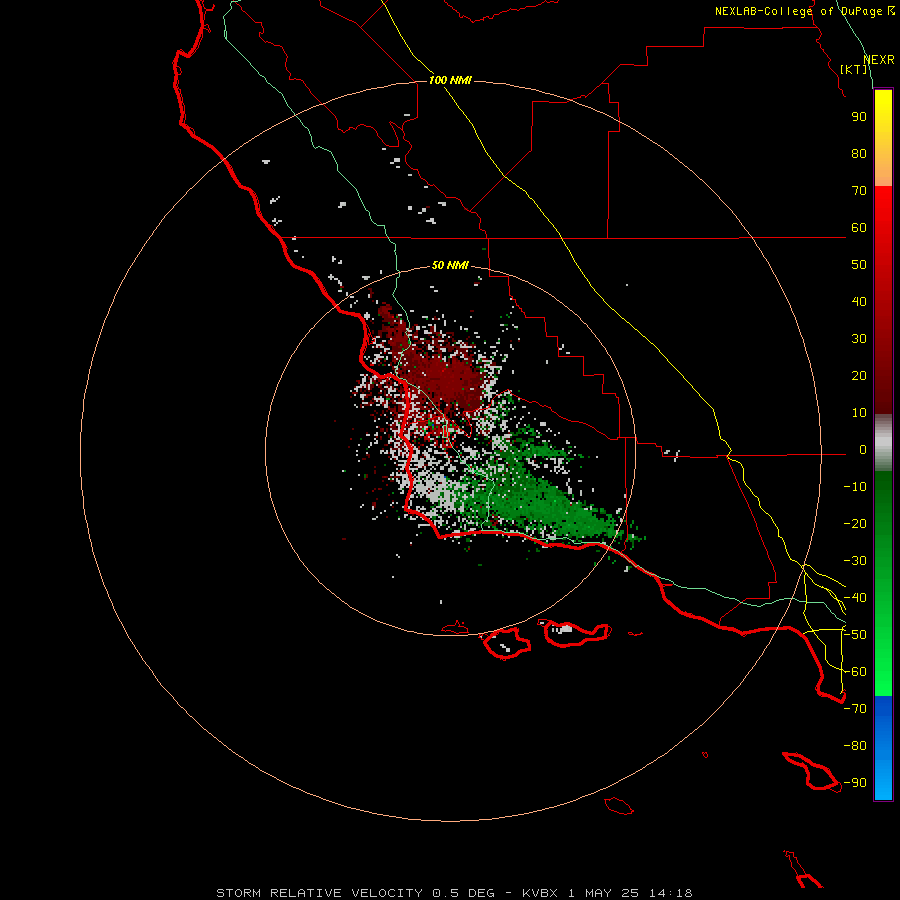Click the -40 value on the velocity scale
900x900 pixels.
coord(855,598)
